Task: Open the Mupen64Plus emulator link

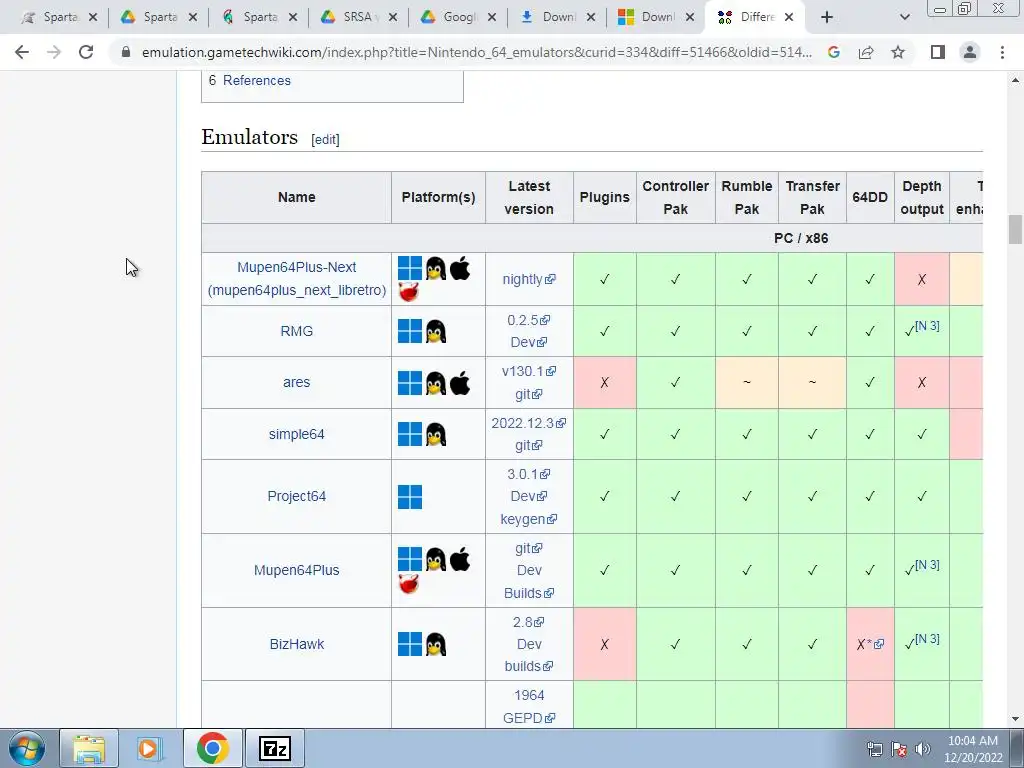Action: point(296,570)
